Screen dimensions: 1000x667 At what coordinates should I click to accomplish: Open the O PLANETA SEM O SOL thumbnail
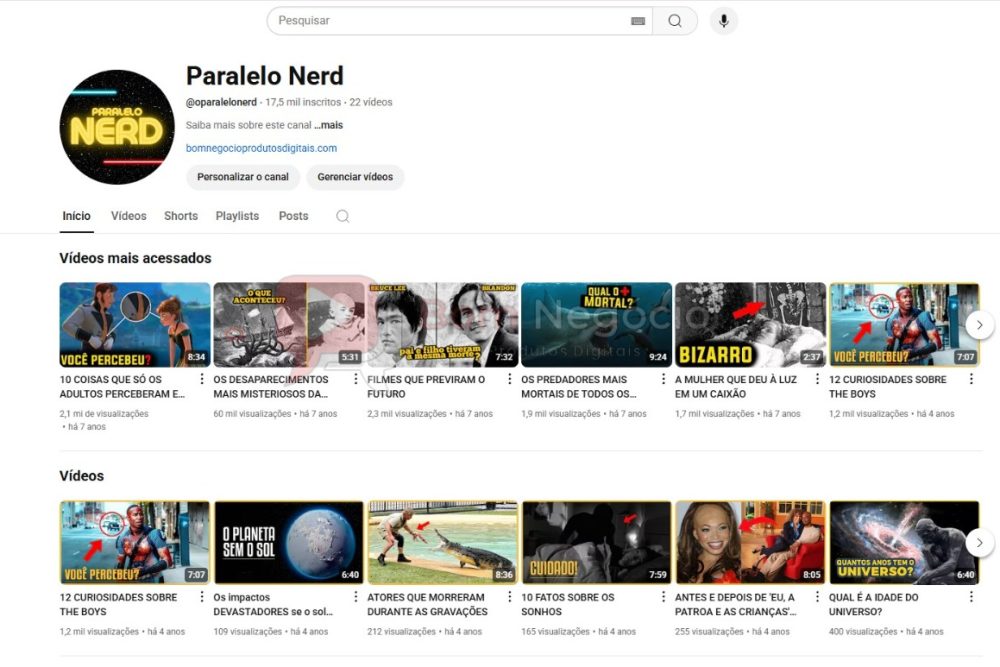coord(288,543)
